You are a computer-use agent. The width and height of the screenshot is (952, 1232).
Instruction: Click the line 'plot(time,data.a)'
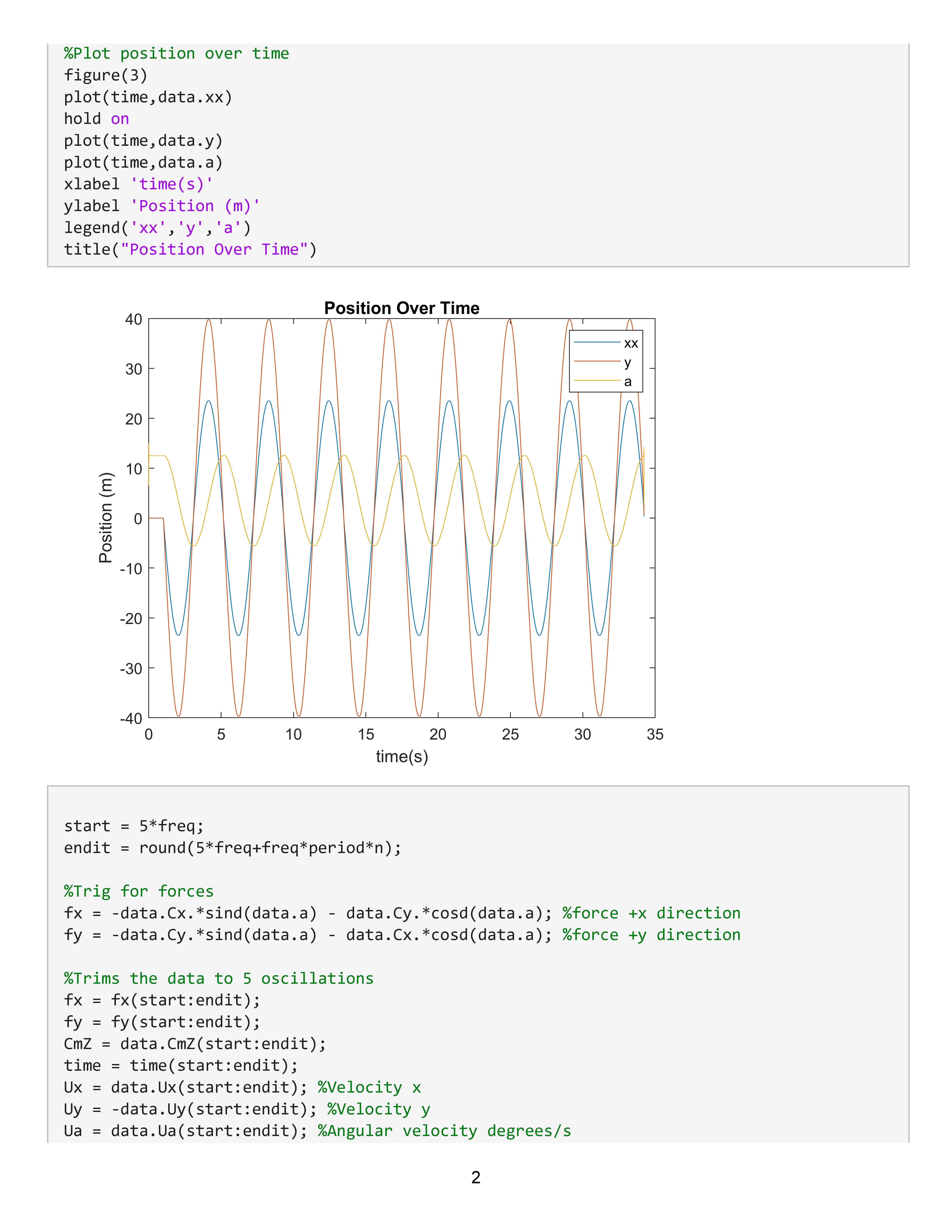[x=143, y=162]
